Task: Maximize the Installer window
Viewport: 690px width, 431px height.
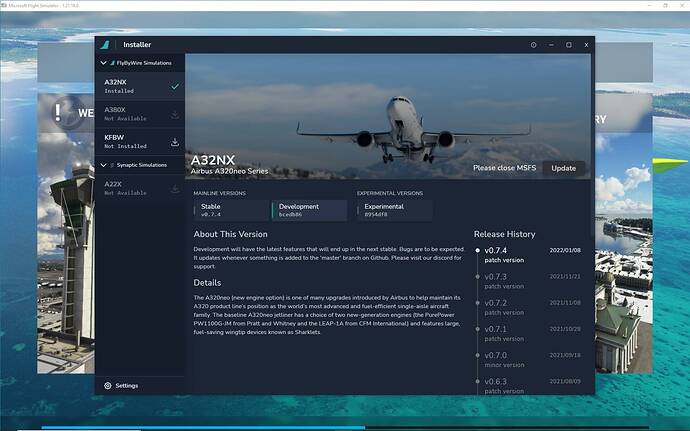Action: (569, 45)
